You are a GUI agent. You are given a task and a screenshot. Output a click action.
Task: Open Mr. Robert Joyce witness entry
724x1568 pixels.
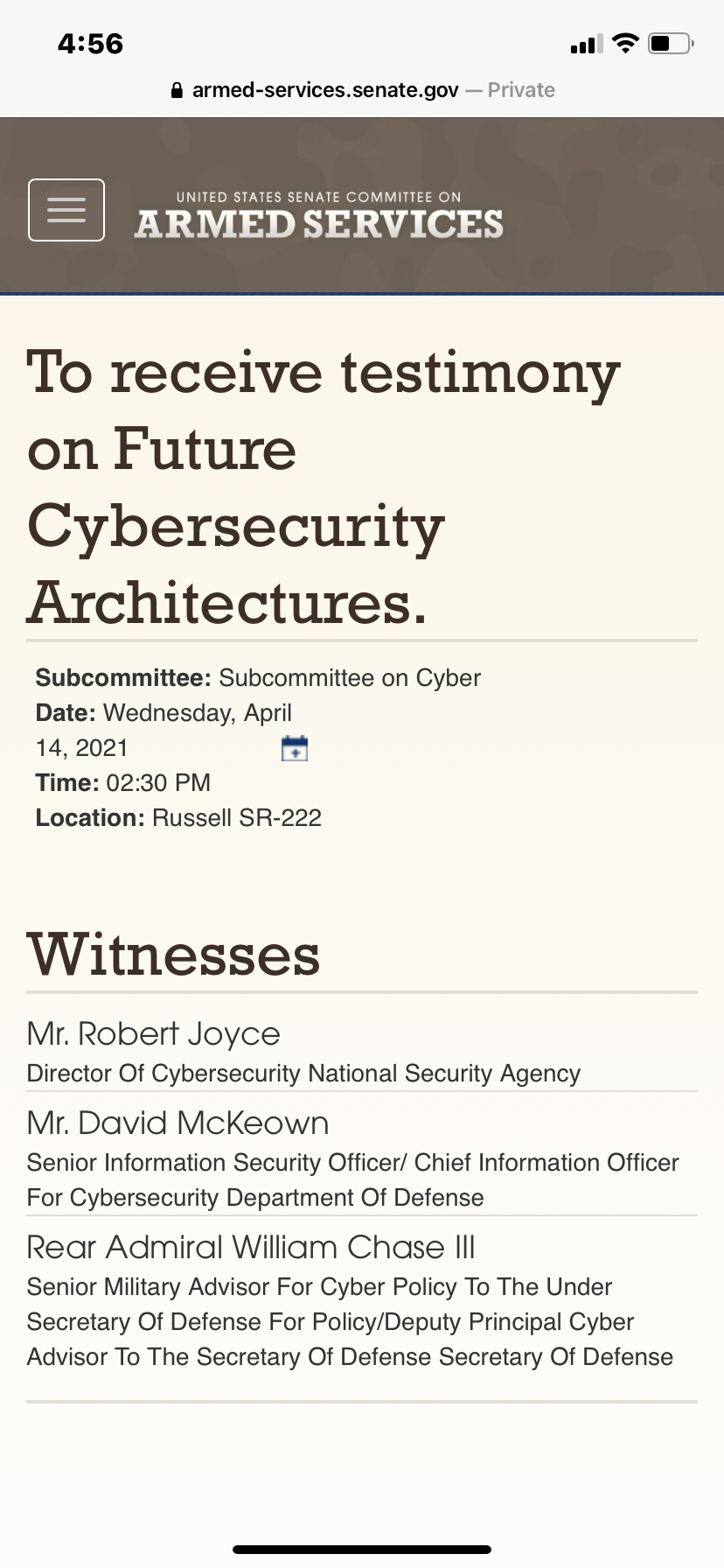pyautogui.click(x=153, y=1033)
